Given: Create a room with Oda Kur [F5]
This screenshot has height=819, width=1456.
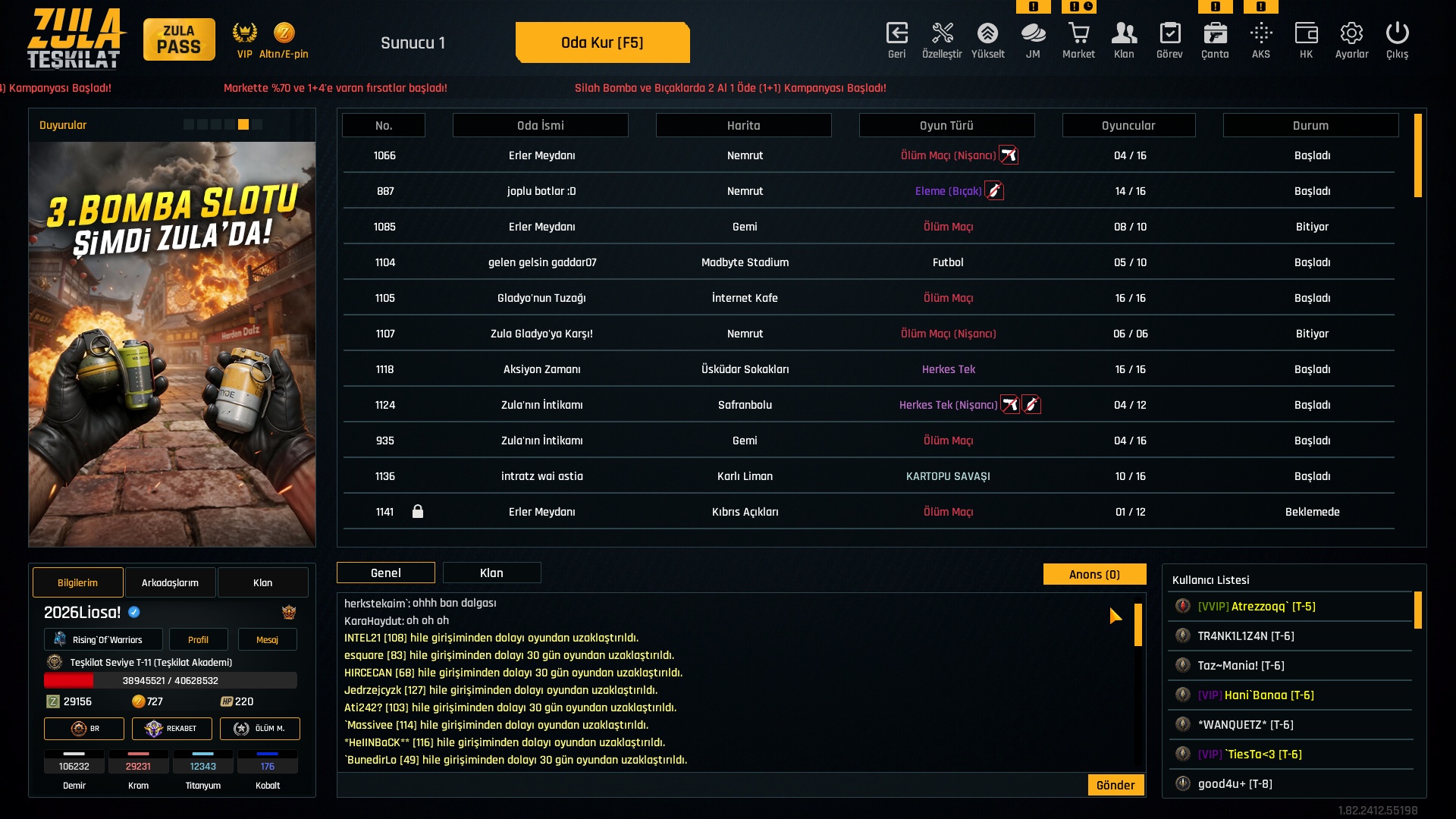Looking at the screenshot, I should point(602,42).
